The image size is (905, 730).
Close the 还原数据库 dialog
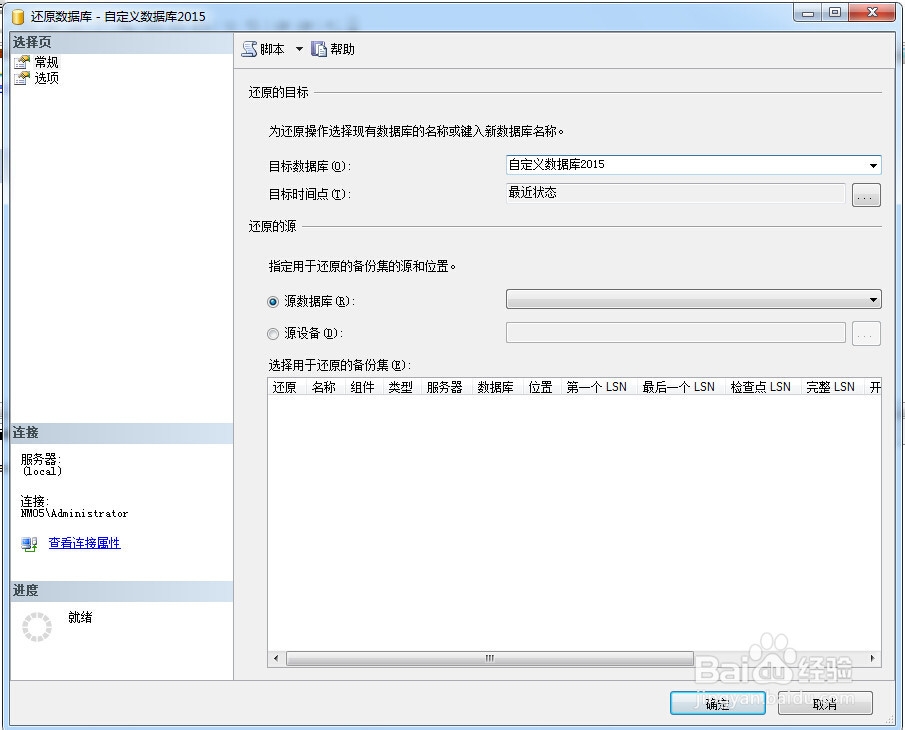(x=872, y=13)
